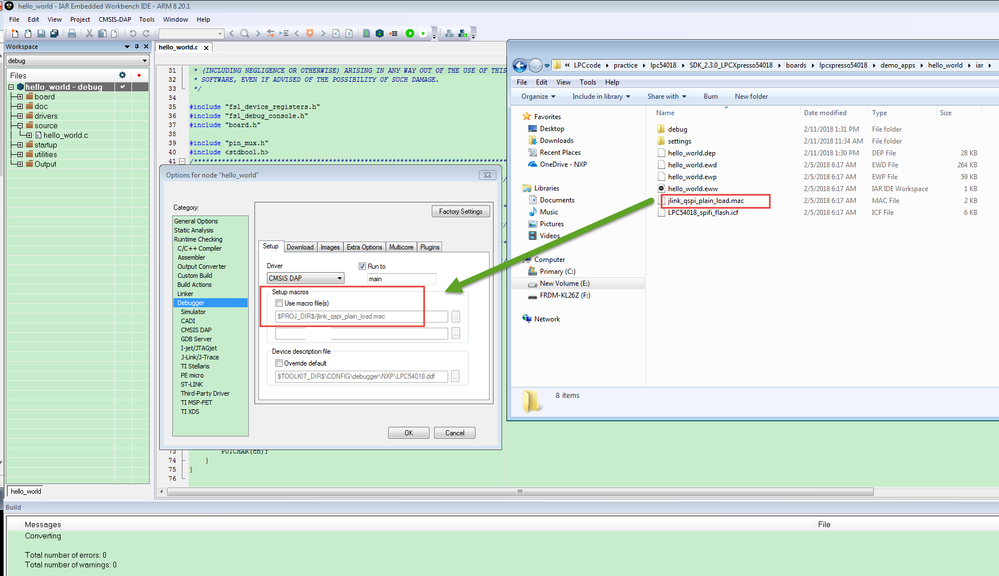
Task: Toggle hello_world - debug checkmark cell
Action: click(123, 87)
